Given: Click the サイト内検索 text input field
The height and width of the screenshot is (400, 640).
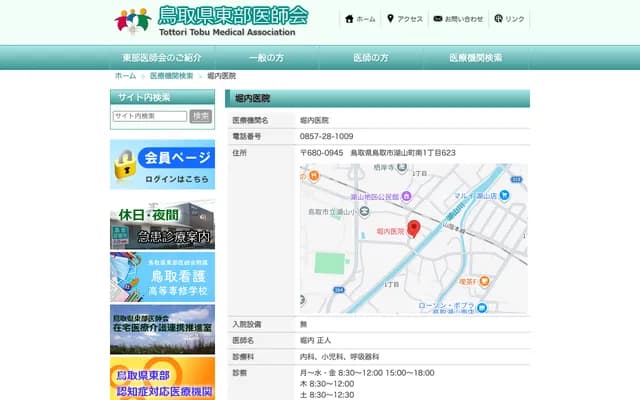Looking at the screenshot, I should pos(150,116).
